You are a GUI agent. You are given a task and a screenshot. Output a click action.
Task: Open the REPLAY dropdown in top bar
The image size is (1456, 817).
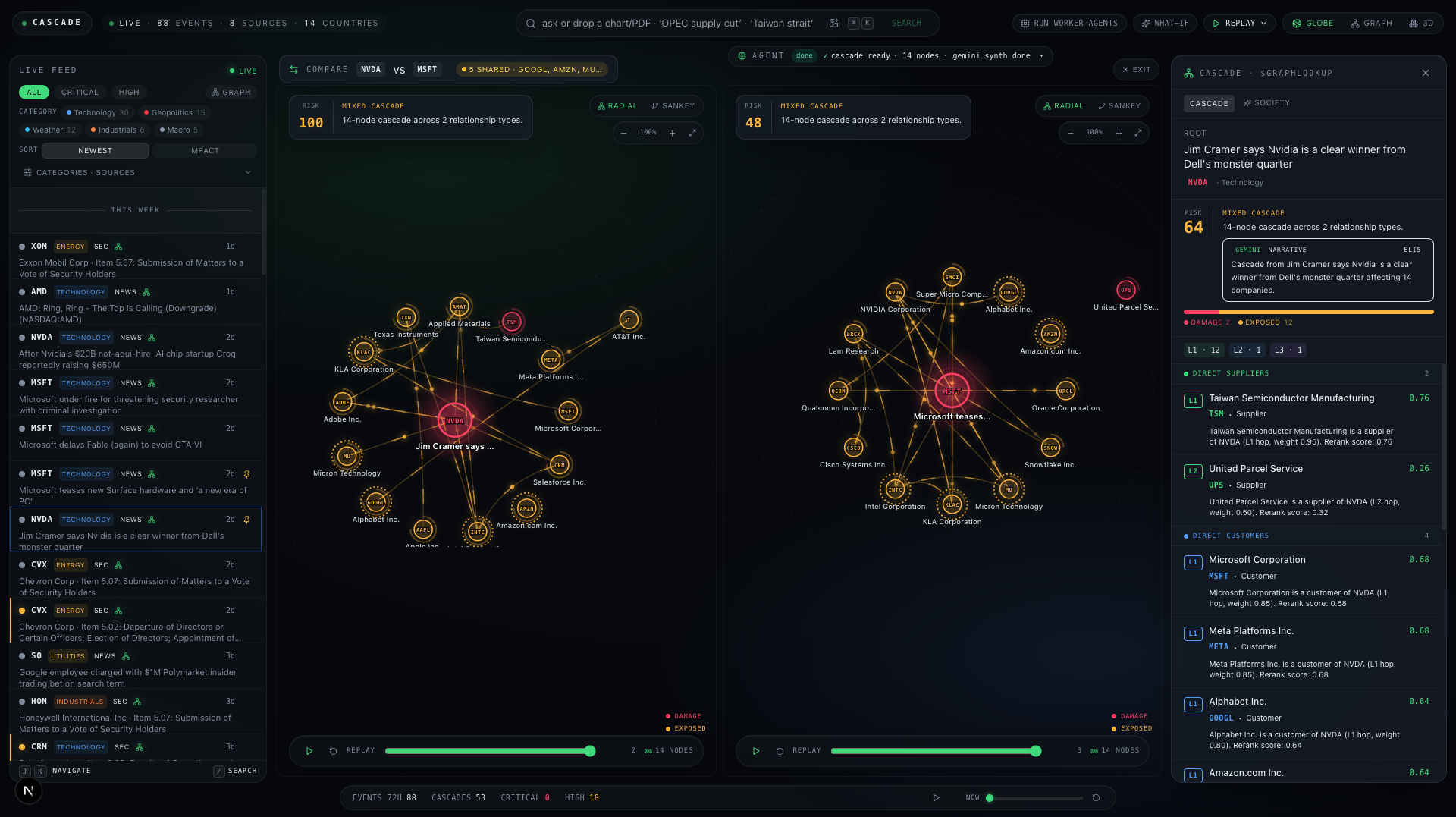pyautogui.click(x=1240, y=24)
